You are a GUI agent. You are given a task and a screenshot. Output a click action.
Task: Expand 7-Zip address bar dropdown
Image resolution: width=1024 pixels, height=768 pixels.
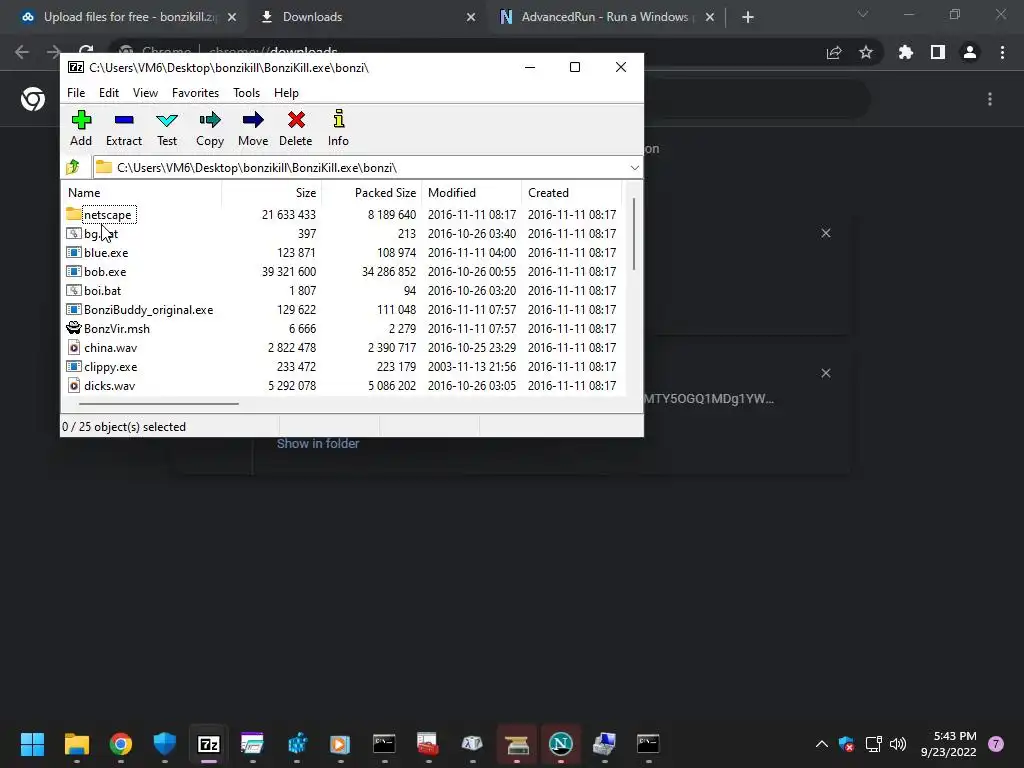click(x=634, y=168)
